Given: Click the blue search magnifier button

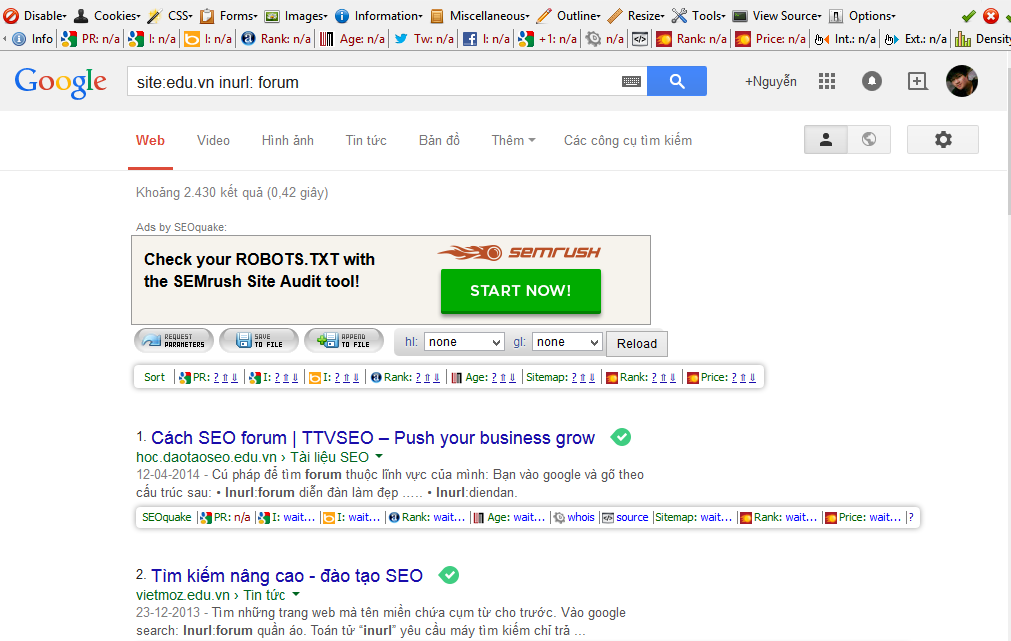Looking at the screenshot, I should click(x=676, y=81).
